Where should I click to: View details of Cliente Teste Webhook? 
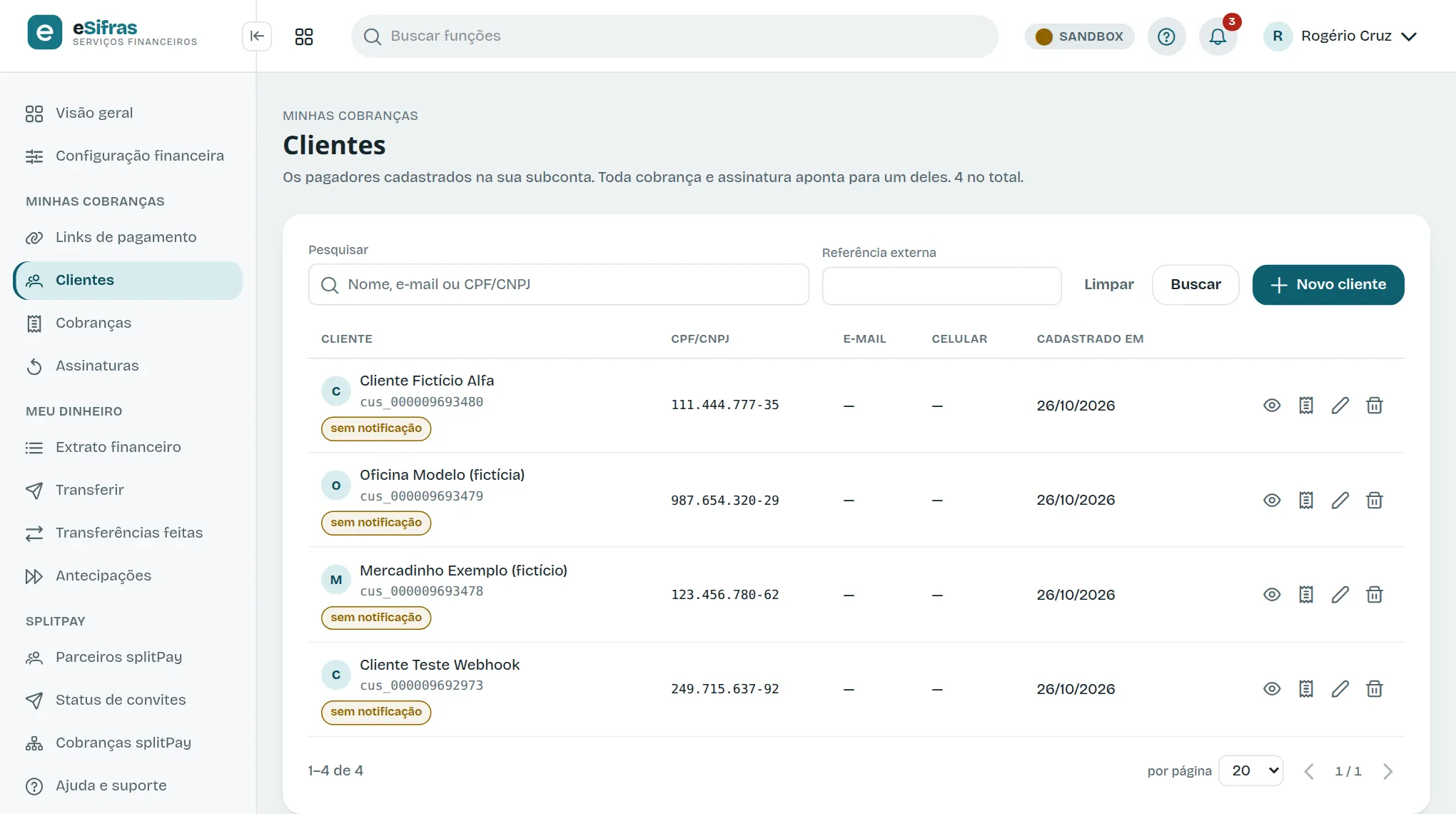pyautogui.click(x=1272, y=689)
